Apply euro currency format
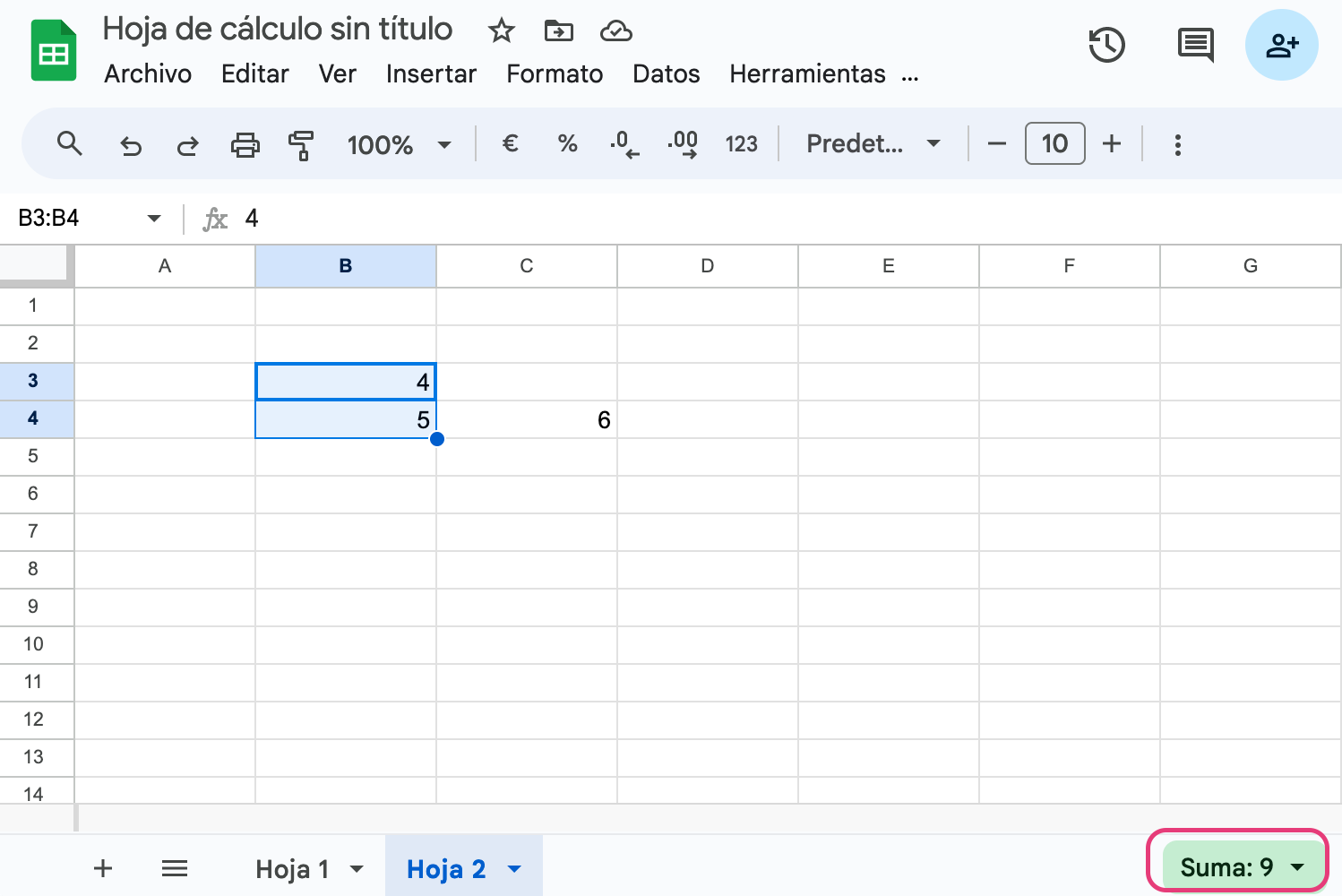The height and width of the screenshot is (896, 1342). [511, 143]
